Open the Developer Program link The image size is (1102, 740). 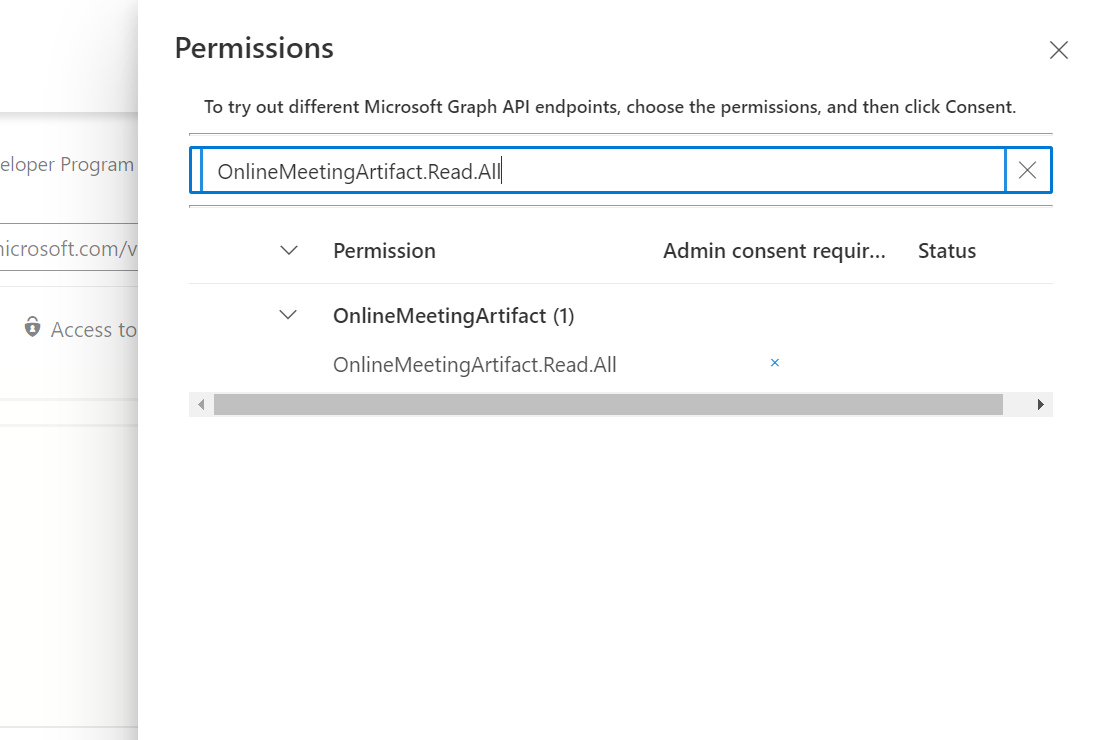[x=67, y=164]
